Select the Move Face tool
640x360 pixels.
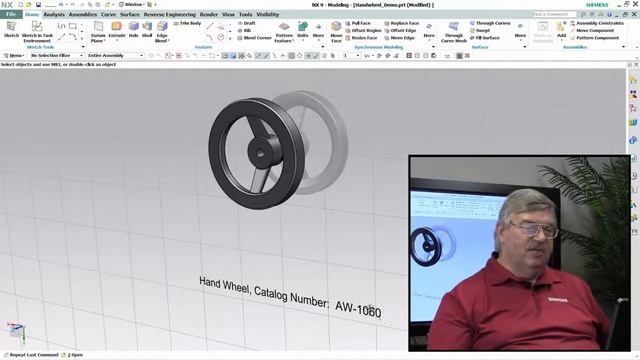pyautogui.click(x=336, y=32)
